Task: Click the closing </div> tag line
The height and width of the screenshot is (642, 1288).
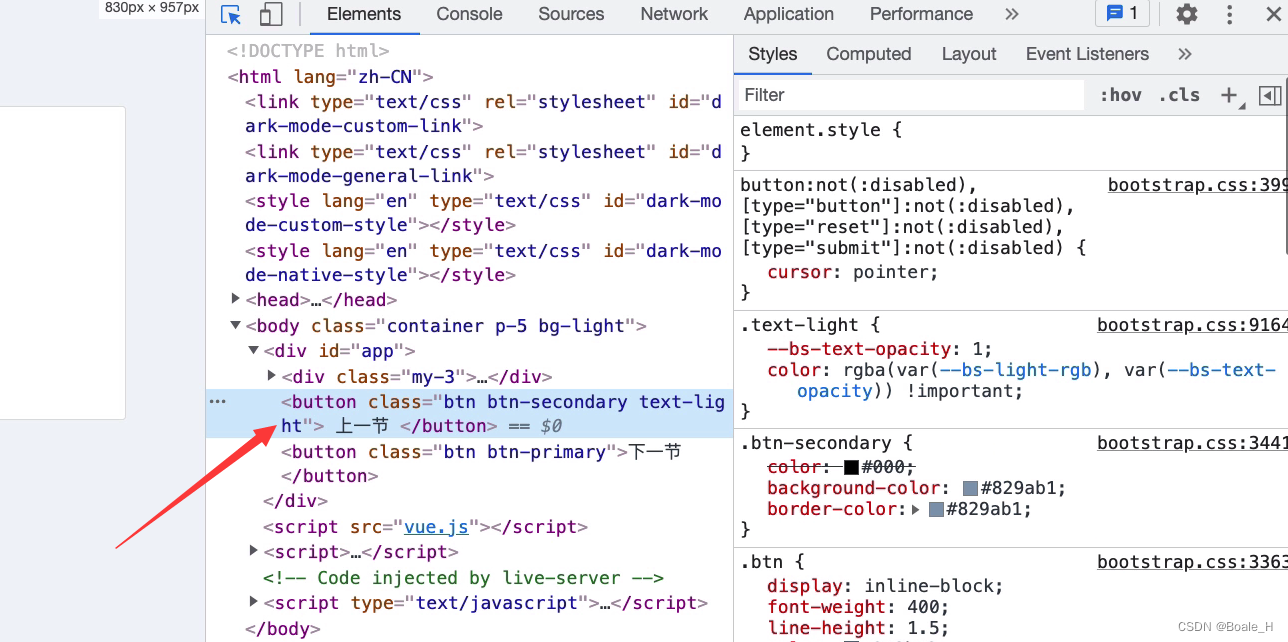Action: 295,501
